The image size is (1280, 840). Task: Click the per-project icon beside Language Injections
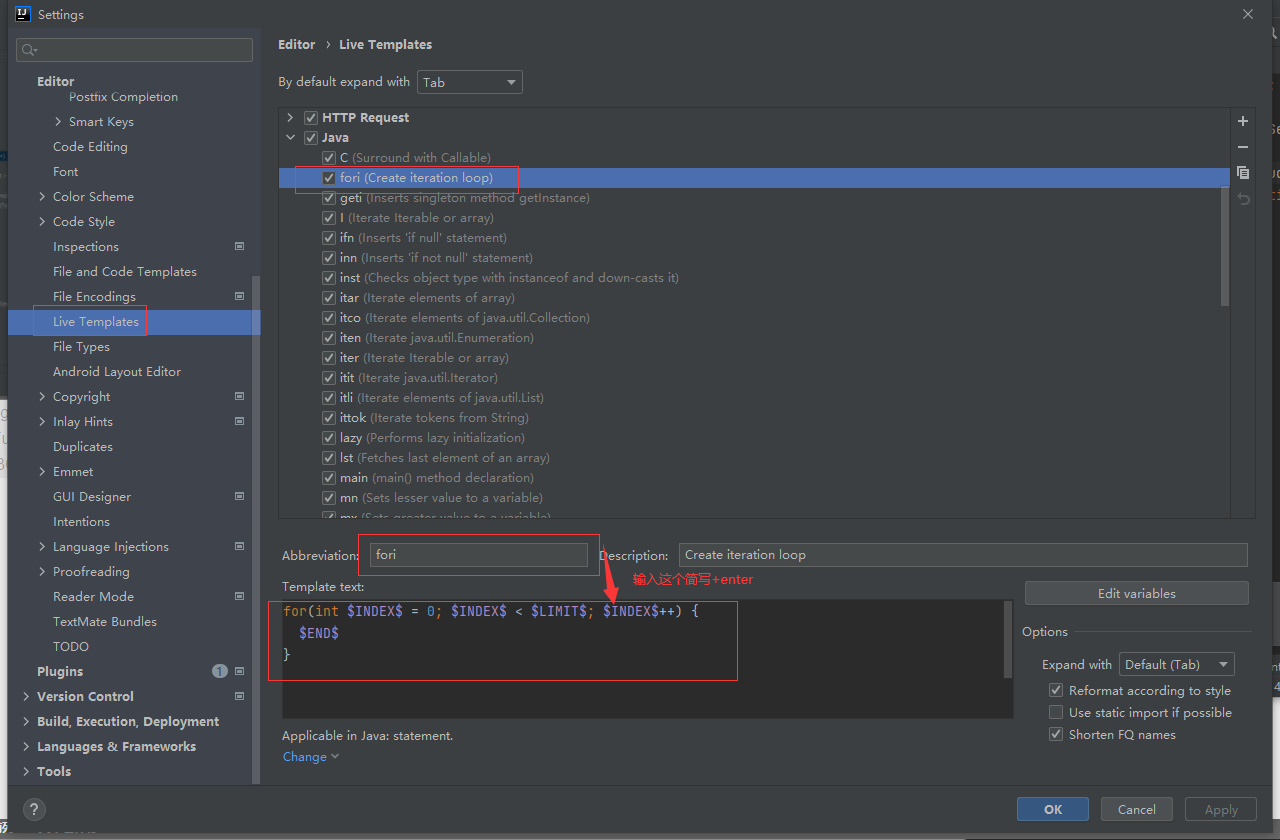(x=239, y=546)
